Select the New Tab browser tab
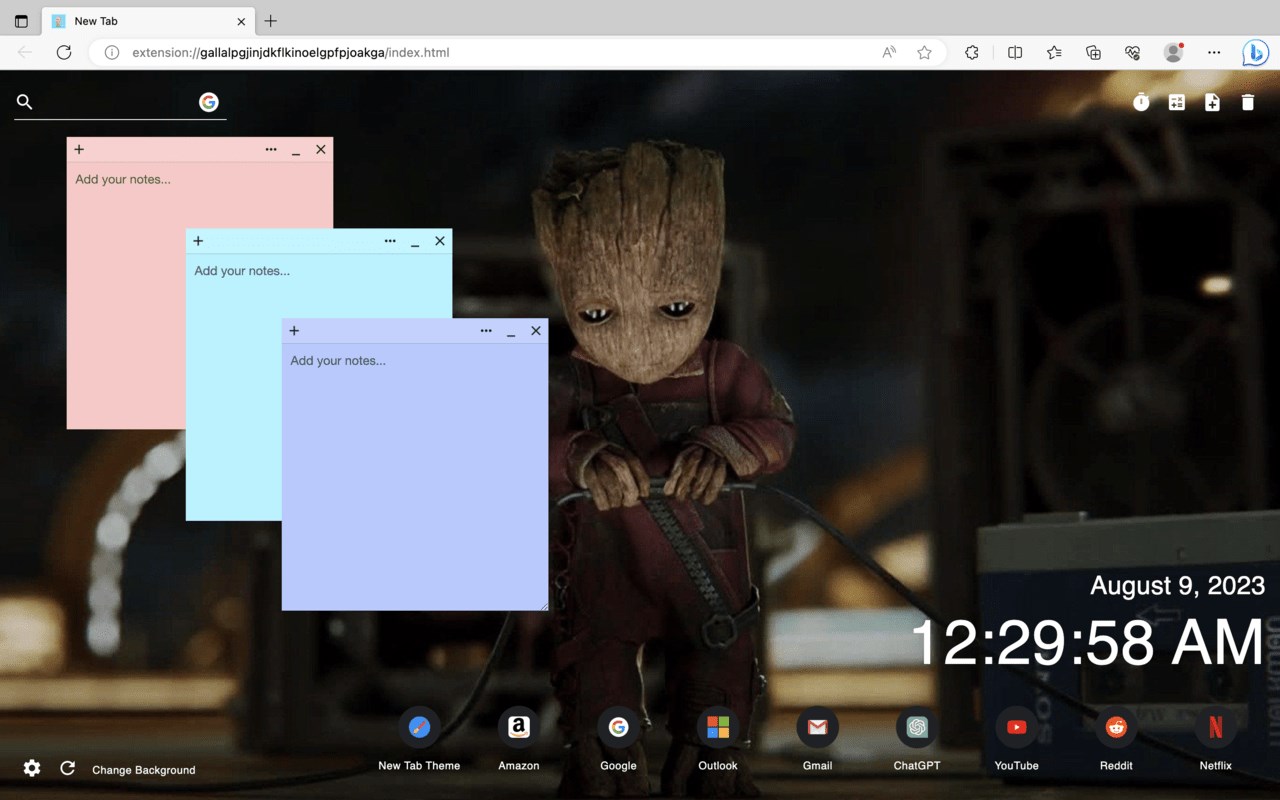This screenshot has height=800, width=1280. point(148,21)
